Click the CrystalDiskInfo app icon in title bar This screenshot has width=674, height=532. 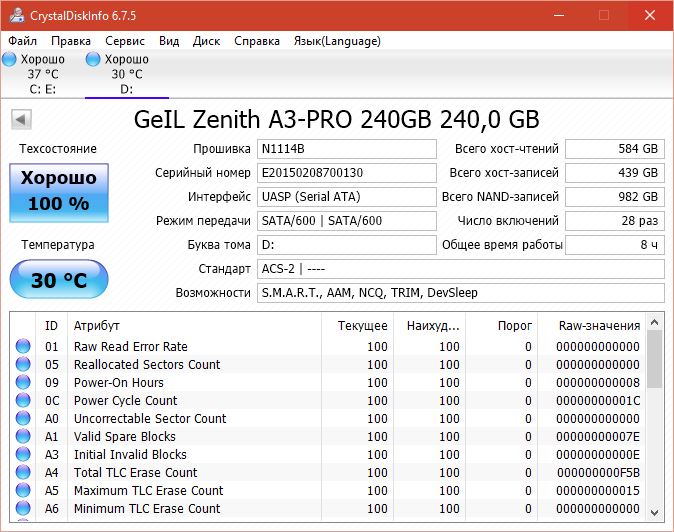[17, 15]
